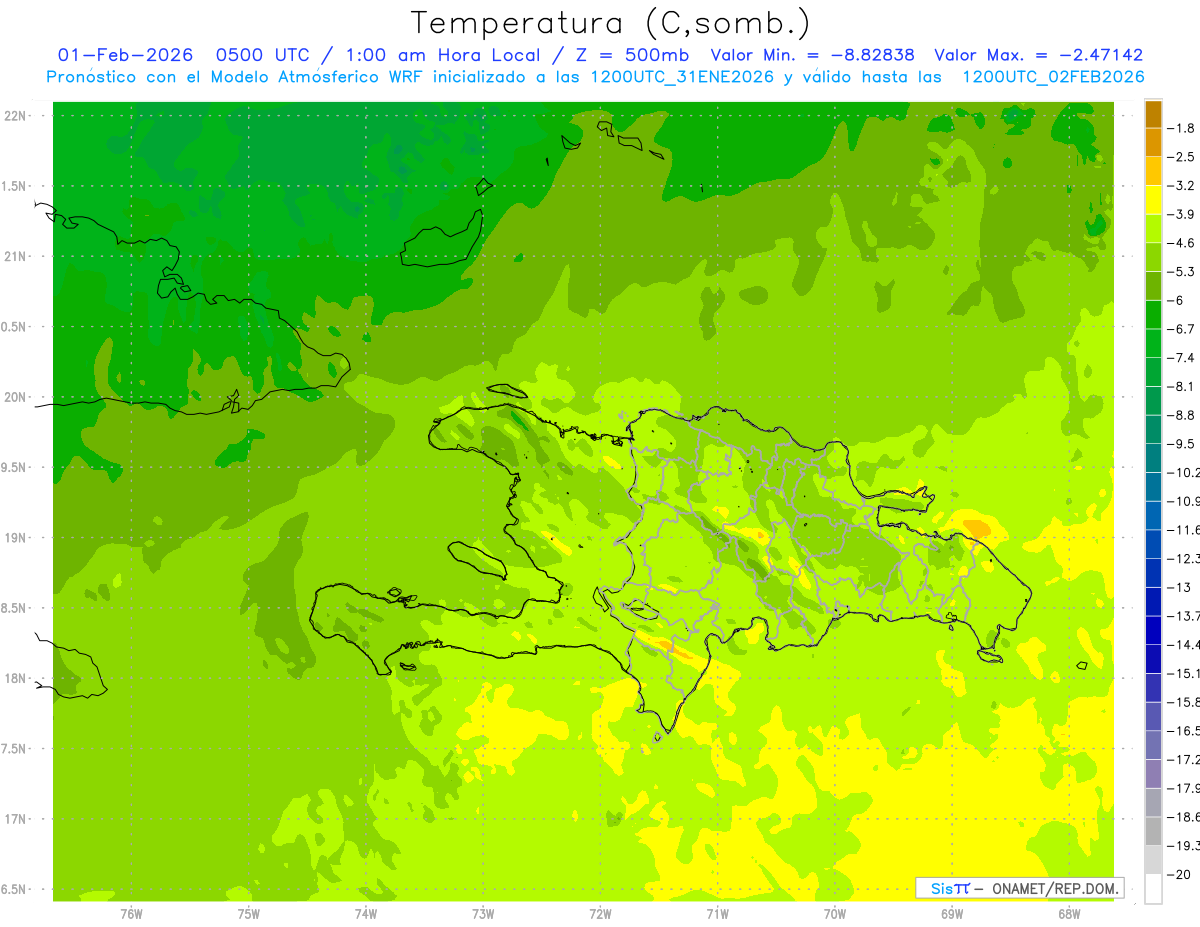This screenshot has height=927, width=1200.
Task: Click the '-6.7' colorbar value
Action: click(x=1182, y=329)
